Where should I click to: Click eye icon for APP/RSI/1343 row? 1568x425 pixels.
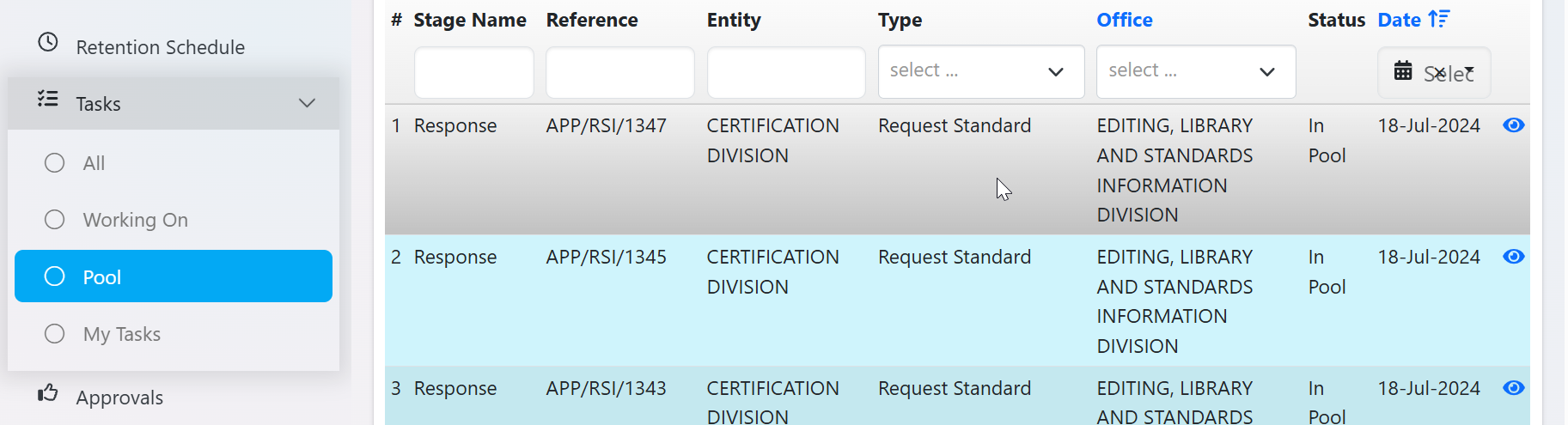pos(1513,388)
